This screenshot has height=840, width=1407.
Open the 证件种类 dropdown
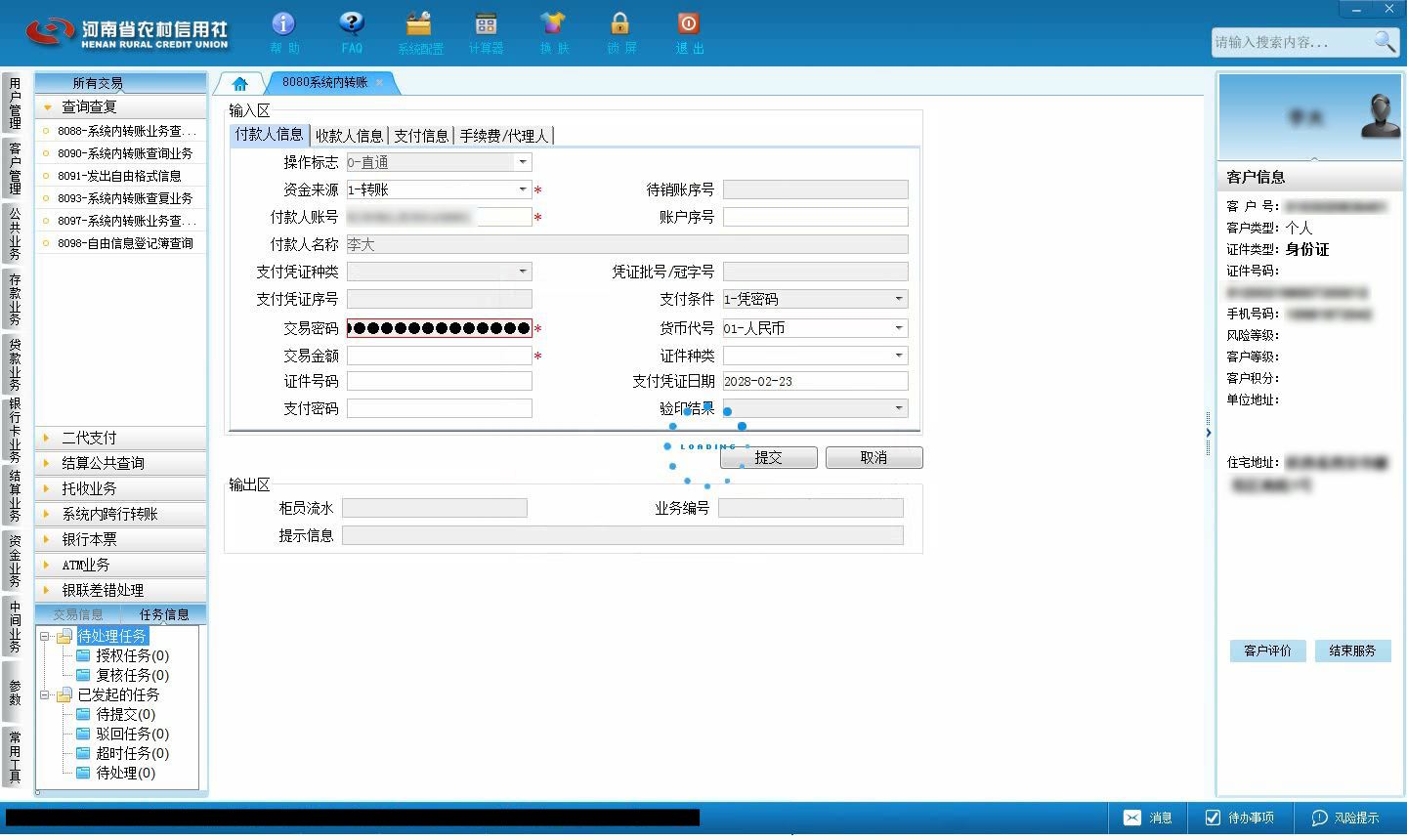click(x=899, y=356)
